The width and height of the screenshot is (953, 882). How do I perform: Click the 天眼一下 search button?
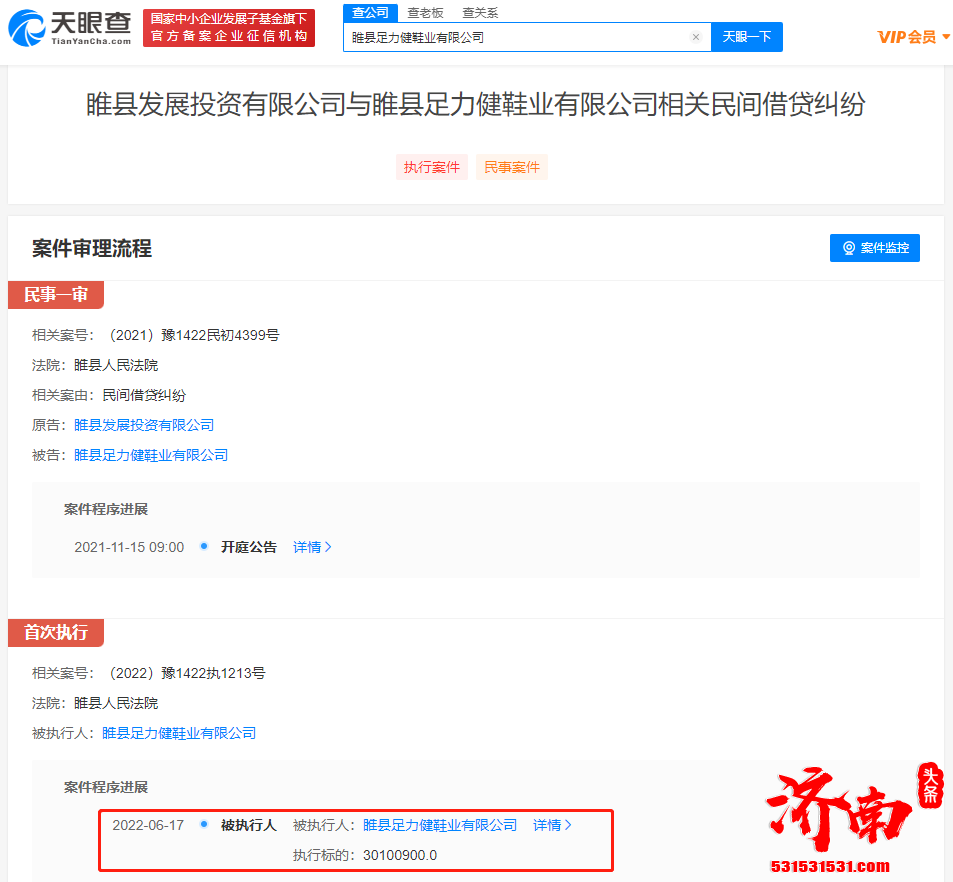click(x=746, y=36)
